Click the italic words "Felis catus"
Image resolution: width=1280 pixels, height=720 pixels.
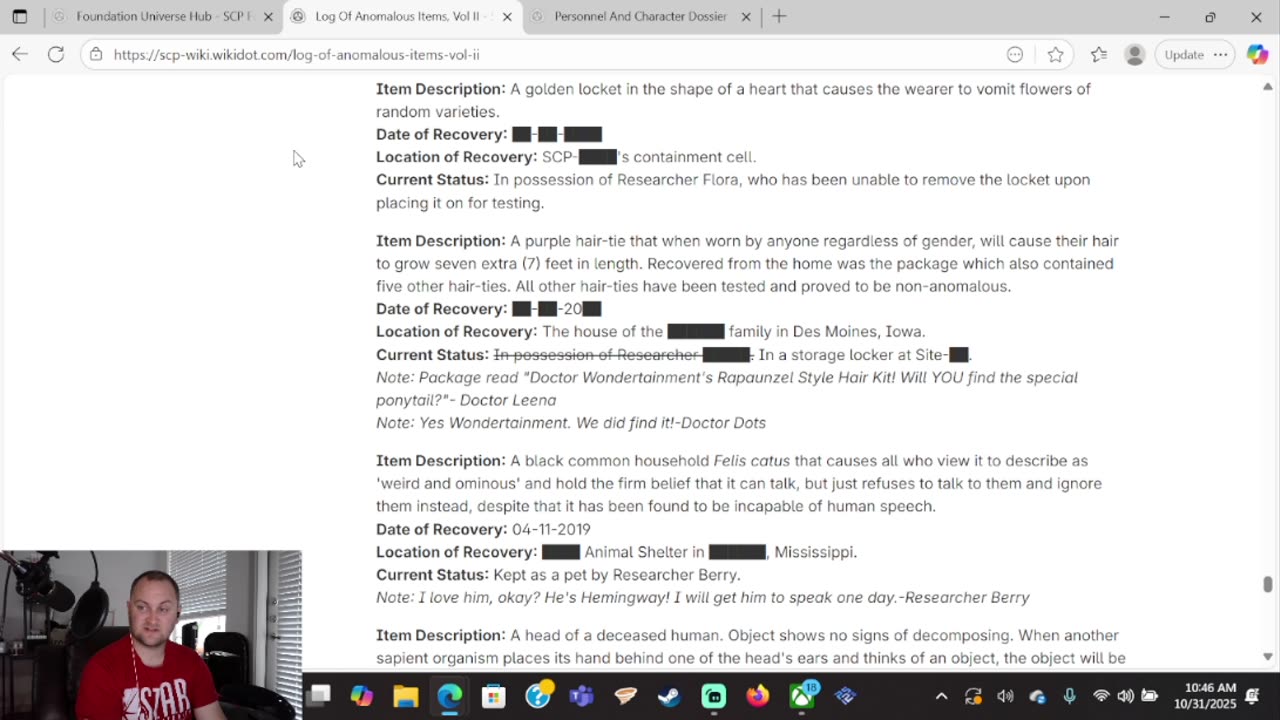(752, 461)
